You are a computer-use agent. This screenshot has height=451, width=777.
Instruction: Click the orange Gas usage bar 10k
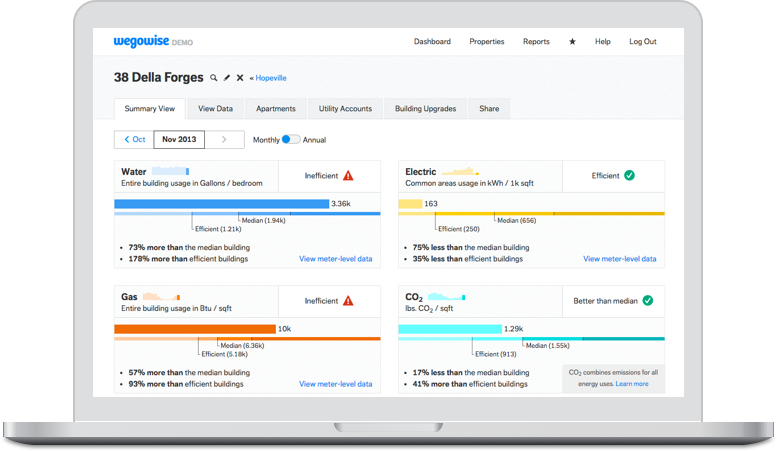[195, 329]
